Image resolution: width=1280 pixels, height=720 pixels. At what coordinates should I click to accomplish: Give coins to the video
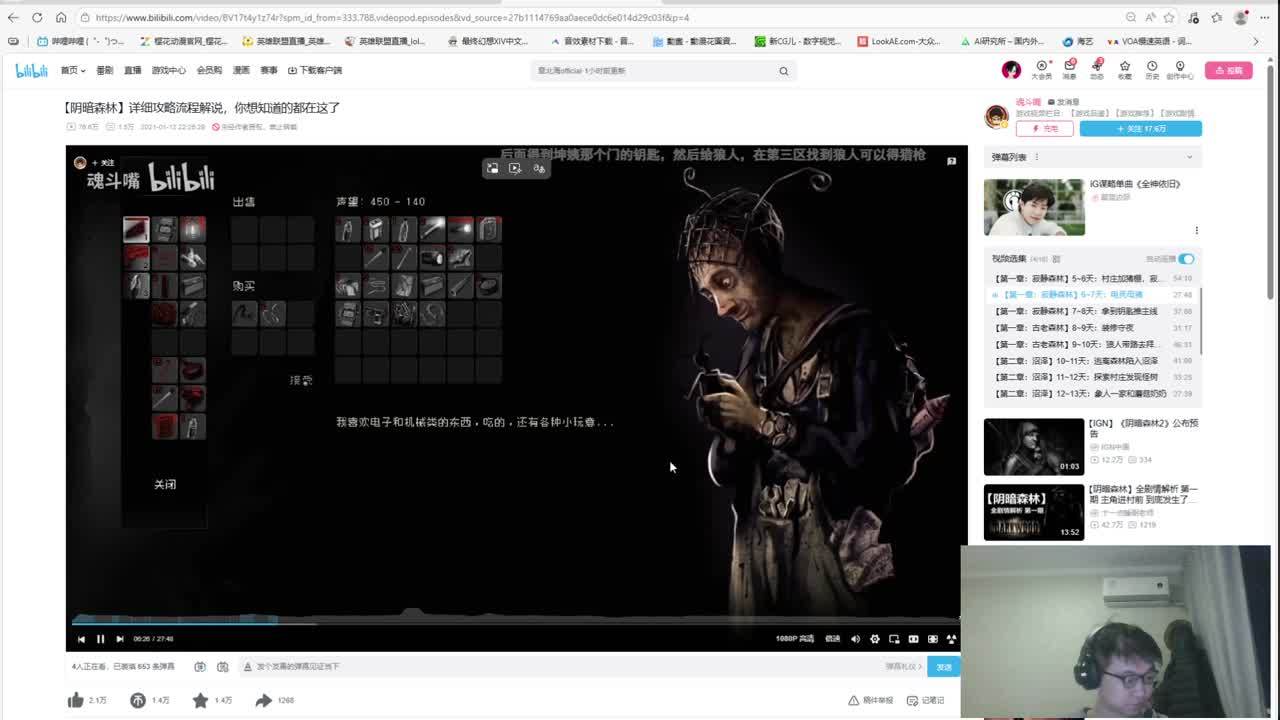[x=138, y=700]
